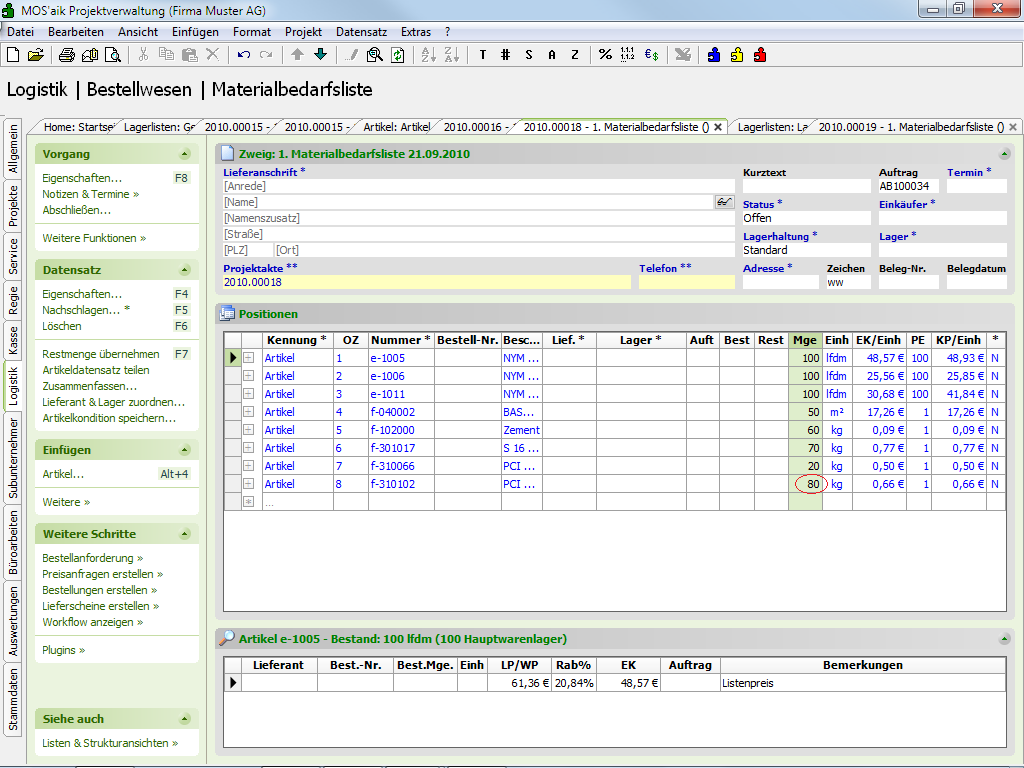Screen dimensions: 1024x768
Task: Click the green down arrow toolbar icon
Action: tap(320, 55)
